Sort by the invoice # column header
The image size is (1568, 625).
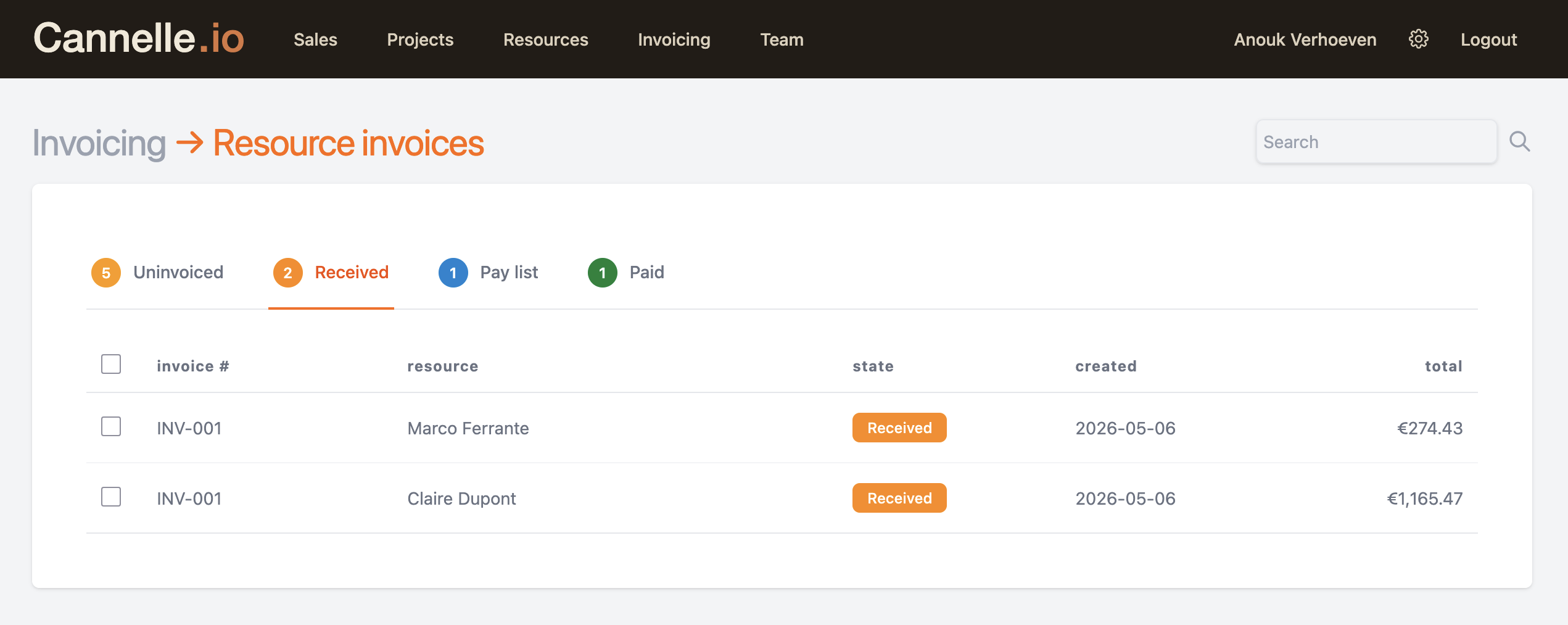(193, 366)
